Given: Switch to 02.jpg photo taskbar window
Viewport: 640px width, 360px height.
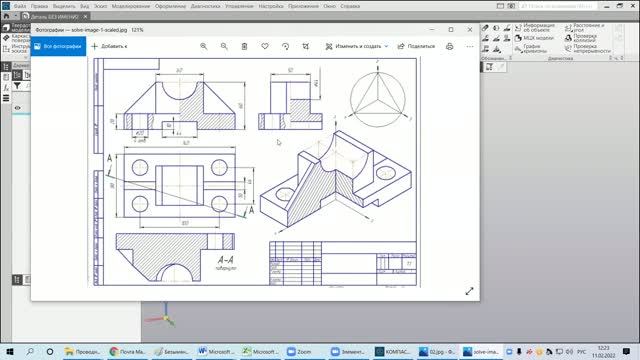Looking at the screenshot, I should (437, 351).
